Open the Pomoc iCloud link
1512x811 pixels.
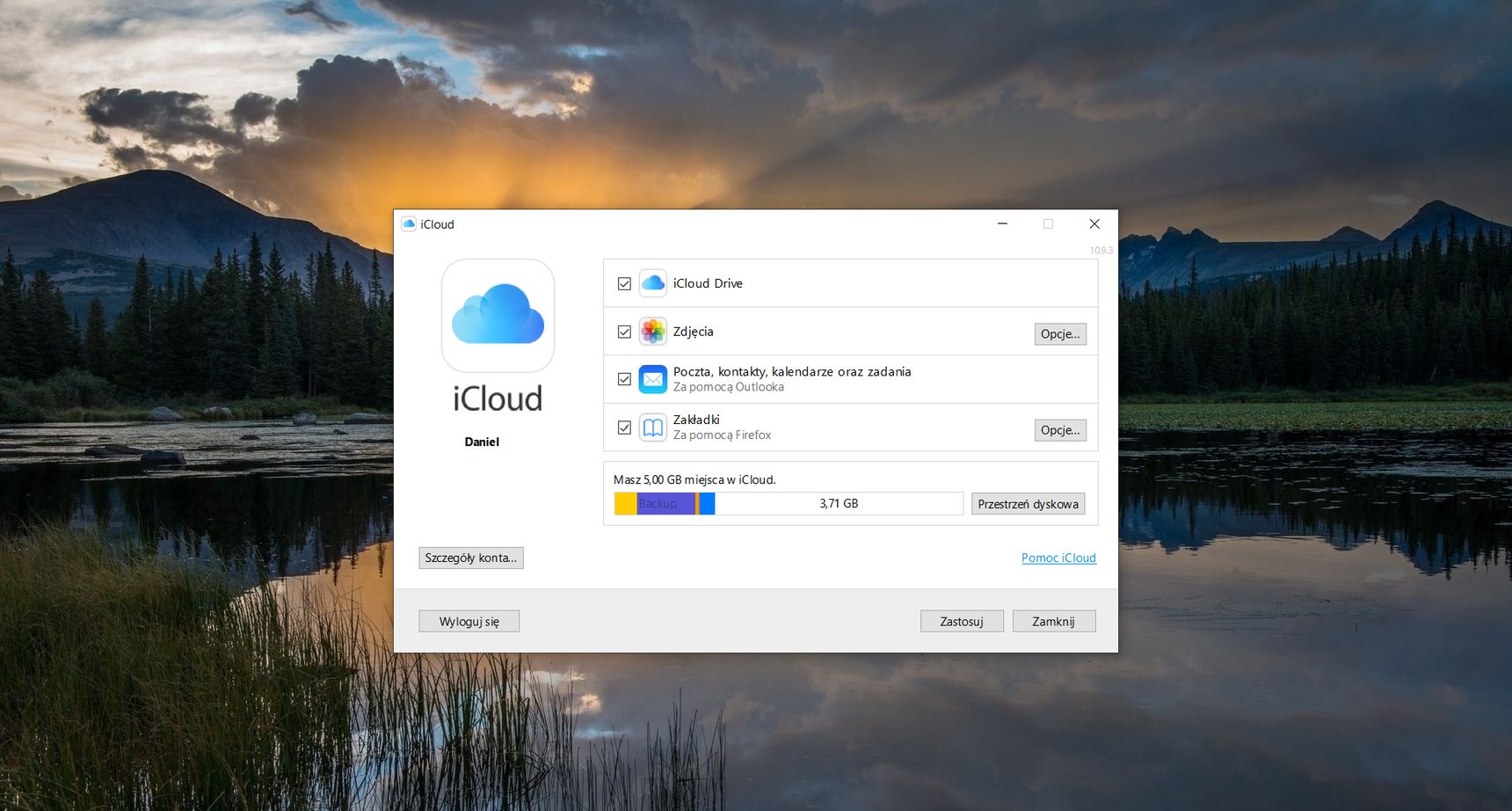1058,558
